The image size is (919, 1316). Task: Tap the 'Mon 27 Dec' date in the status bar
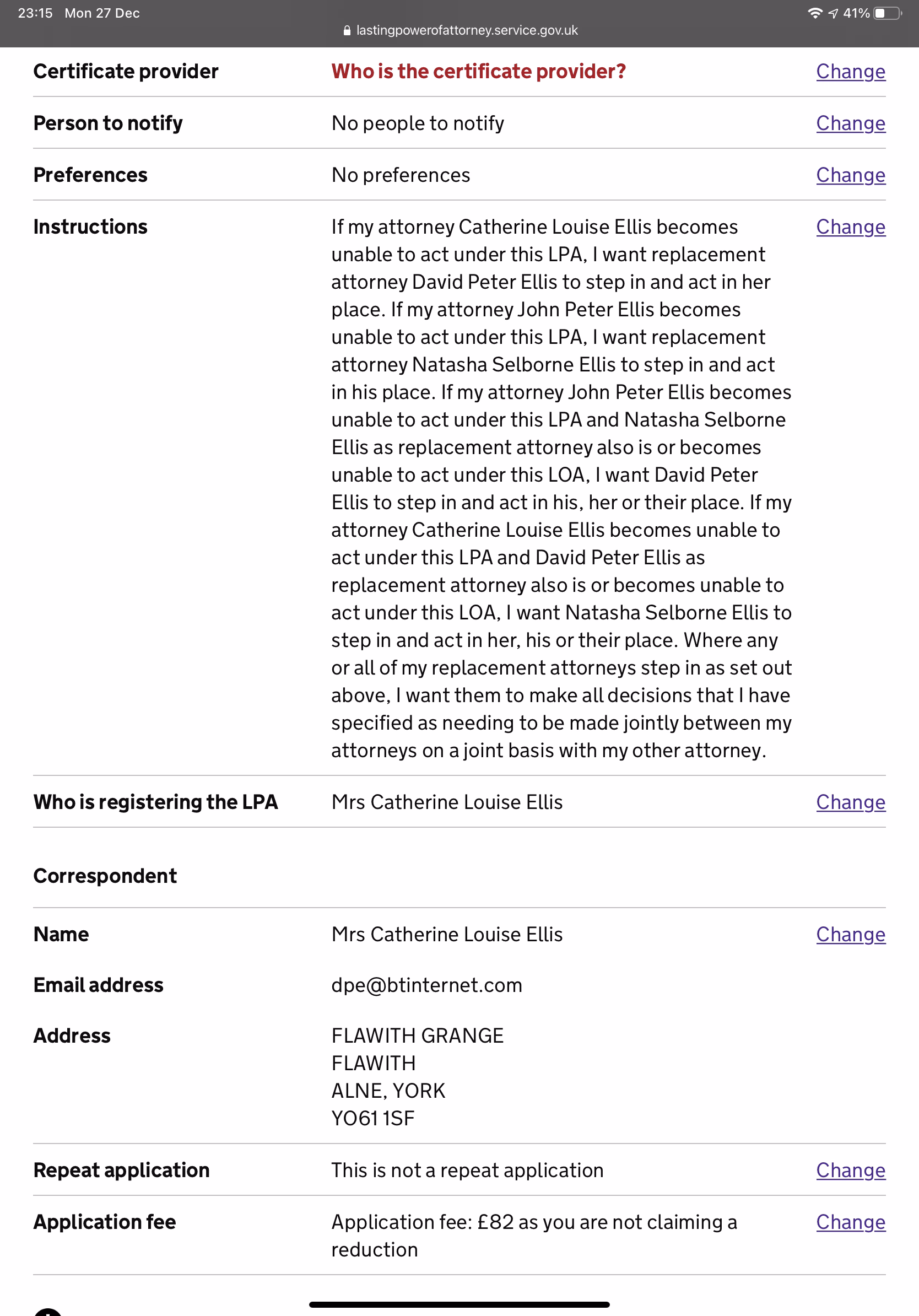(x=102, y=13)
